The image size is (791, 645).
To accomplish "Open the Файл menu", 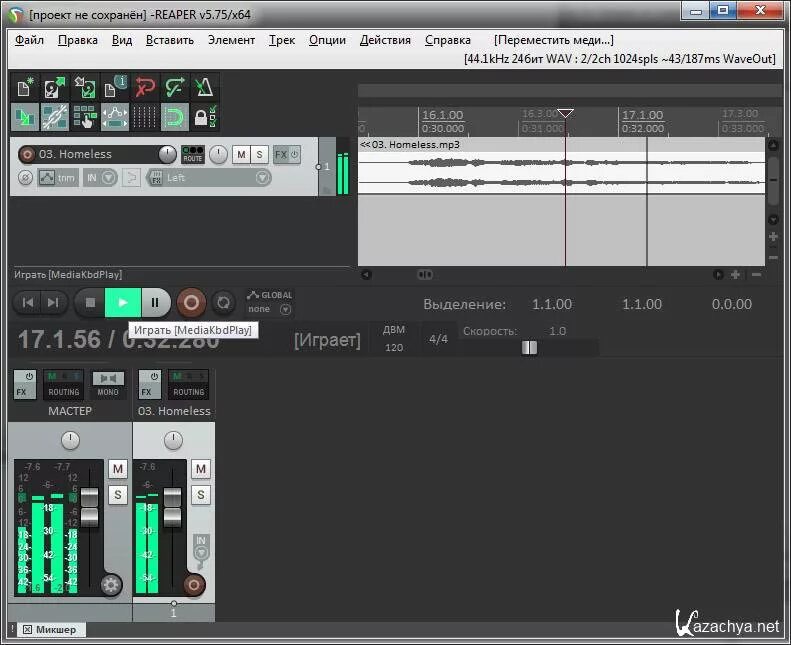I will click(29, 40).
